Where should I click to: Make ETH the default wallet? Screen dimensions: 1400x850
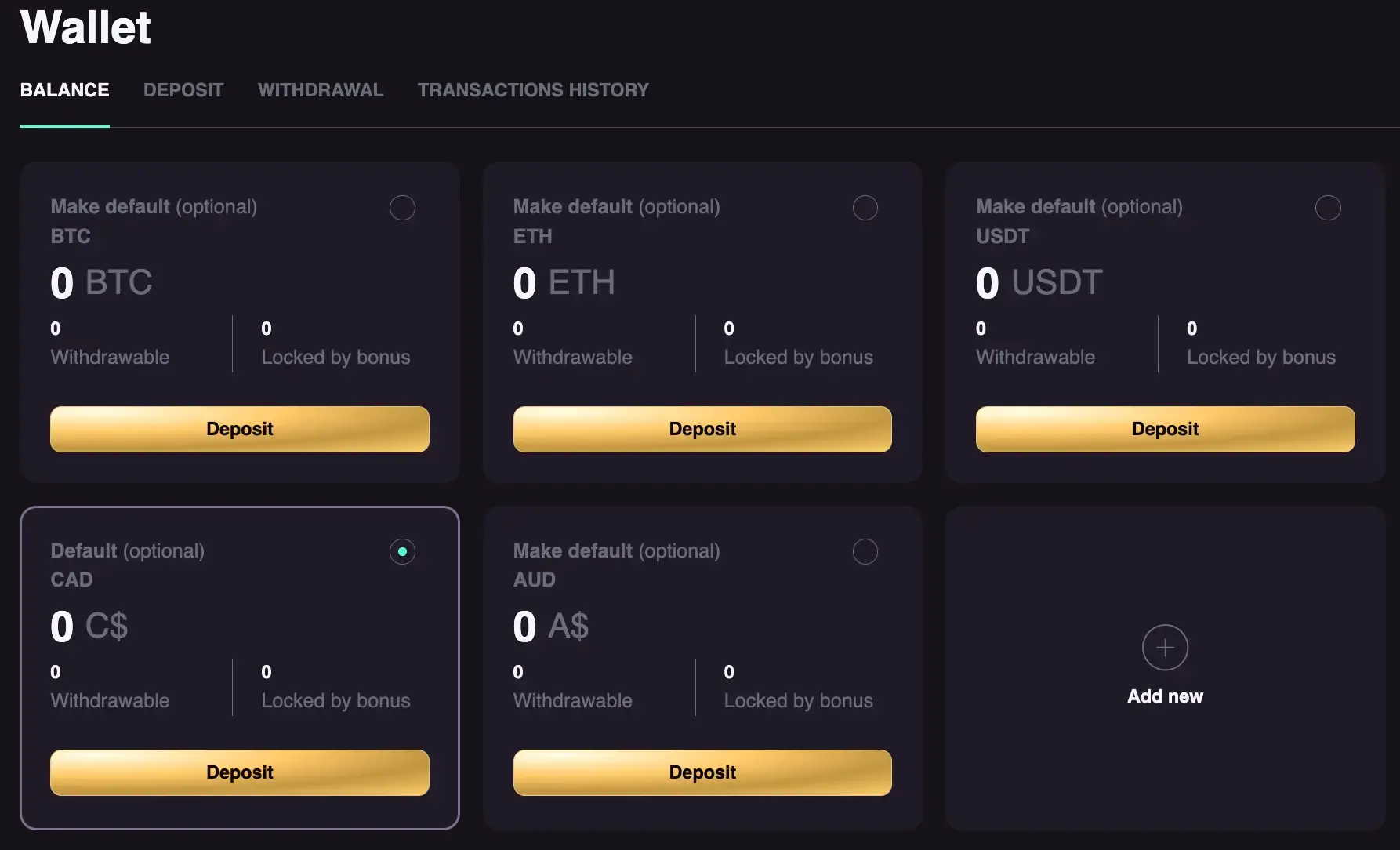(865, 208)
